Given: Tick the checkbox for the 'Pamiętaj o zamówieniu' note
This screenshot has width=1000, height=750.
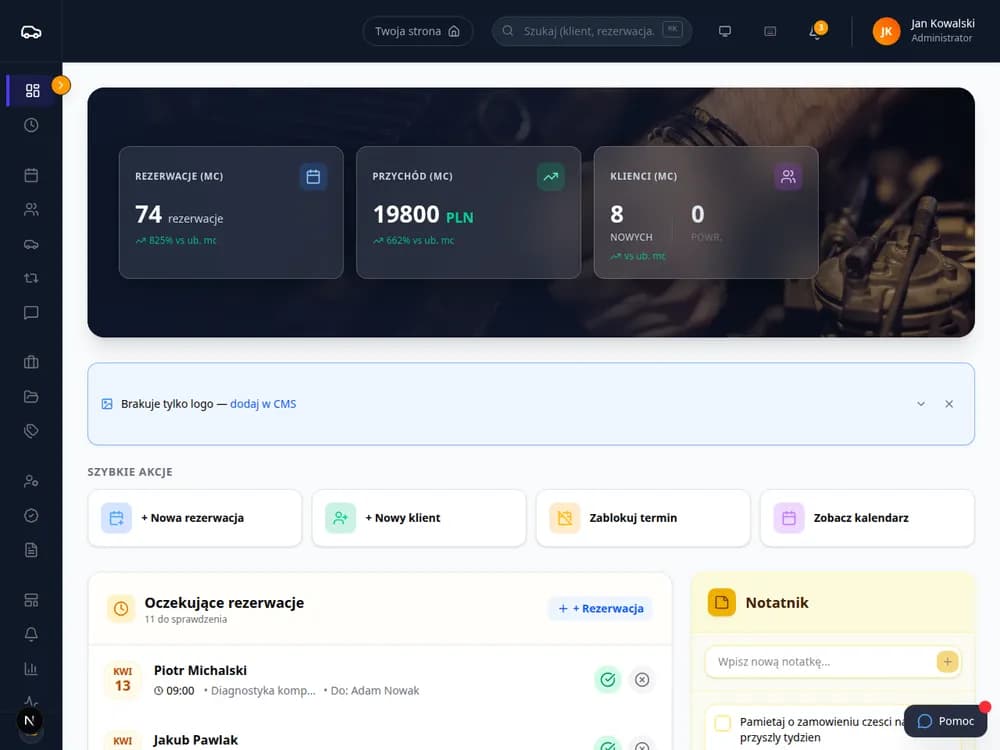Looking at the screenshot, I should point(723,723).
